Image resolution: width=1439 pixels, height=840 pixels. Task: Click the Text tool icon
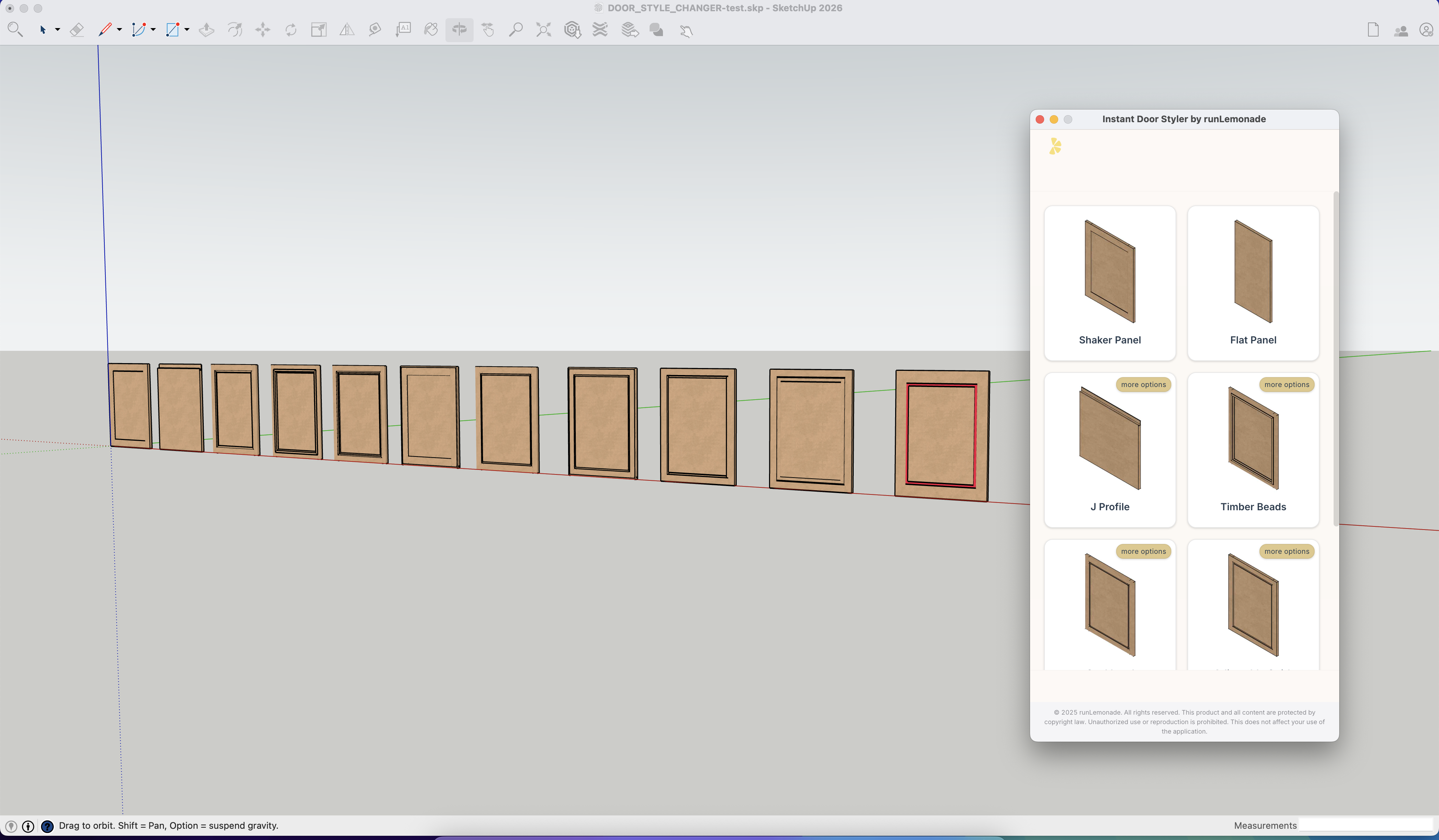pos(403,29)
